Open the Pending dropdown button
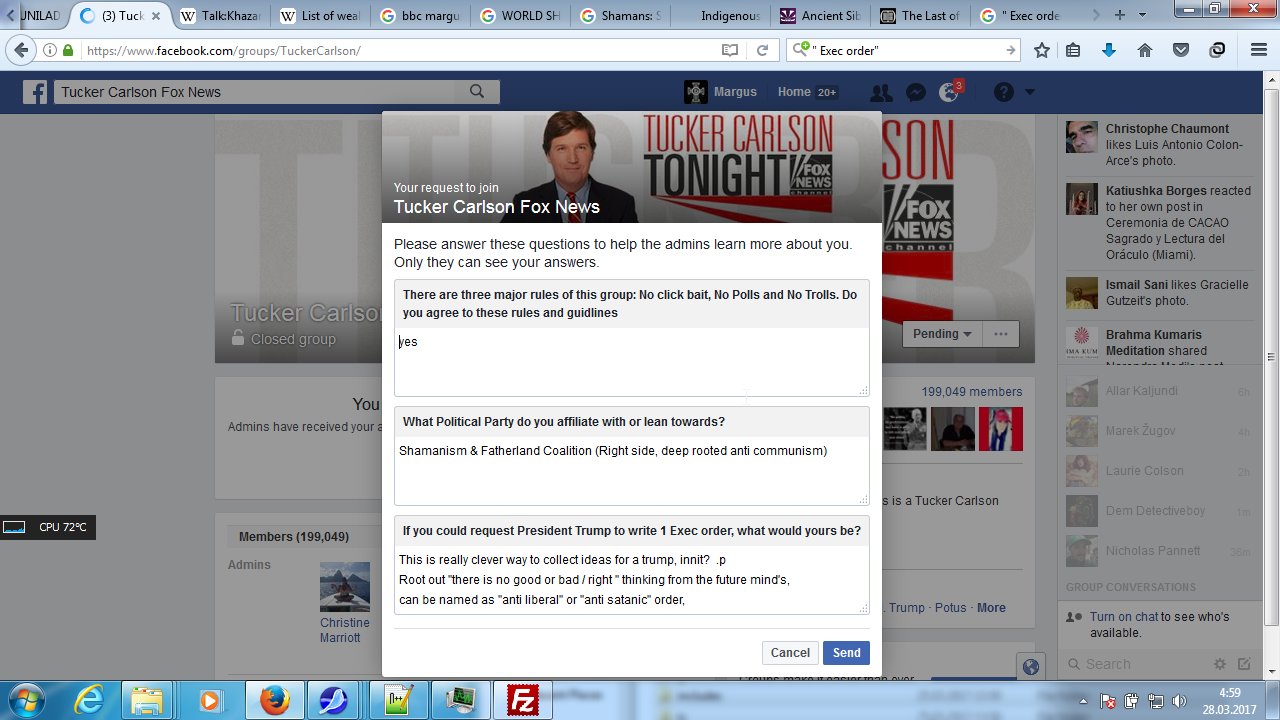This screenshot has height=720, width=1280. pos(942,334)
